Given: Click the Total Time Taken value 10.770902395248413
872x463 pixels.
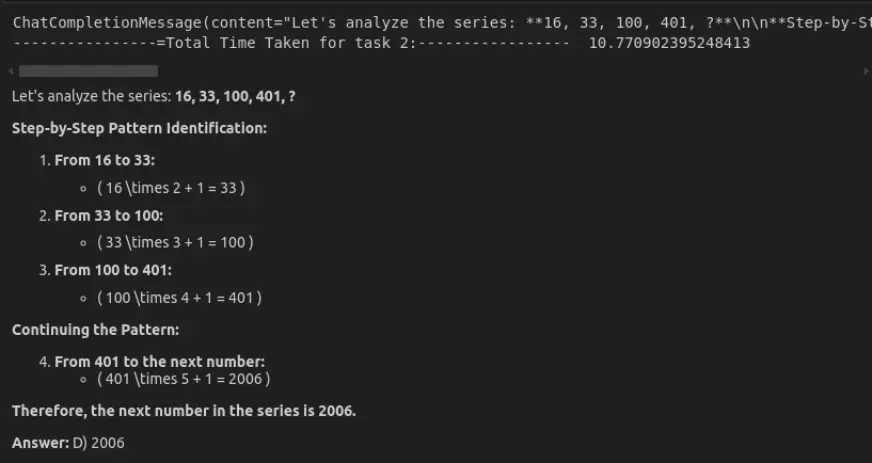Looking at the screenshot, I should click(x=670, y=43).
